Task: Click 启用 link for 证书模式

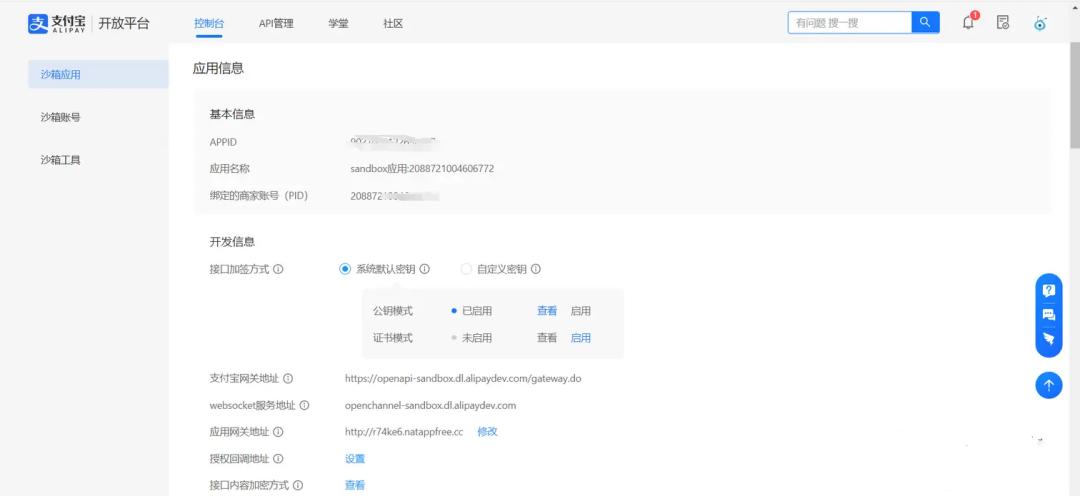Action: click(x=581, y=338)
